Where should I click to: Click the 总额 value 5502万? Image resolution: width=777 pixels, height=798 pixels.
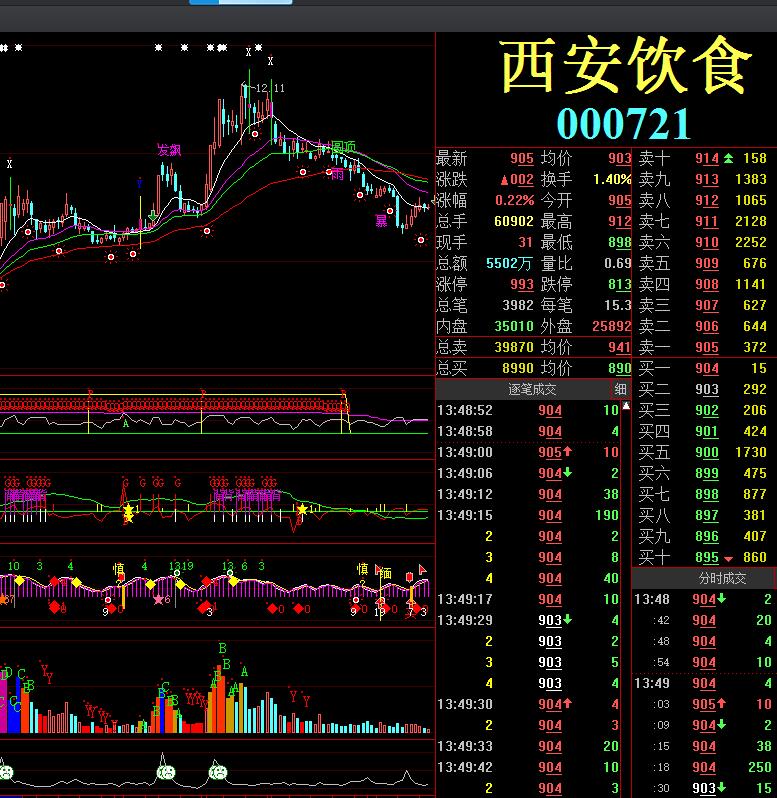point(509,263)
